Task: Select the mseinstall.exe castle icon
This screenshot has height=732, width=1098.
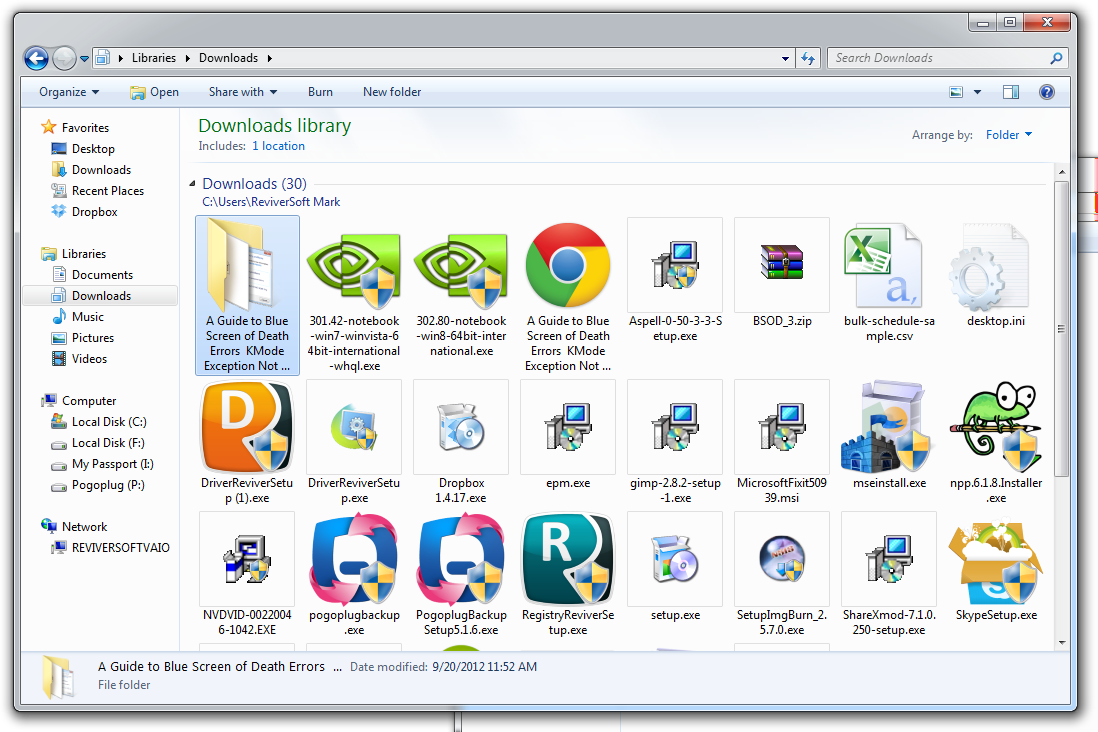Action: [886, 427]
